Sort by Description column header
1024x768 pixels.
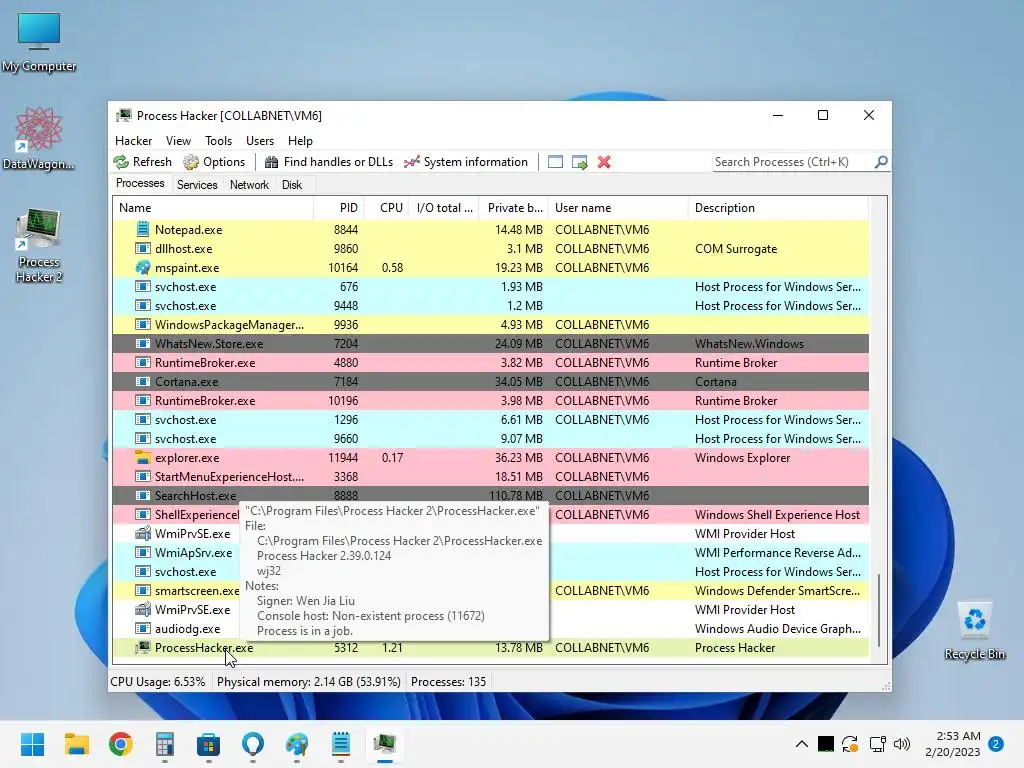coord(778,208)
